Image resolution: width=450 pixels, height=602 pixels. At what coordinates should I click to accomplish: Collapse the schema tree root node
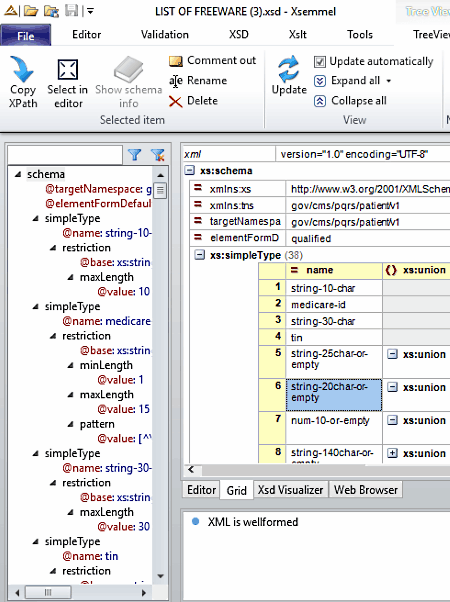pos(18,174)
